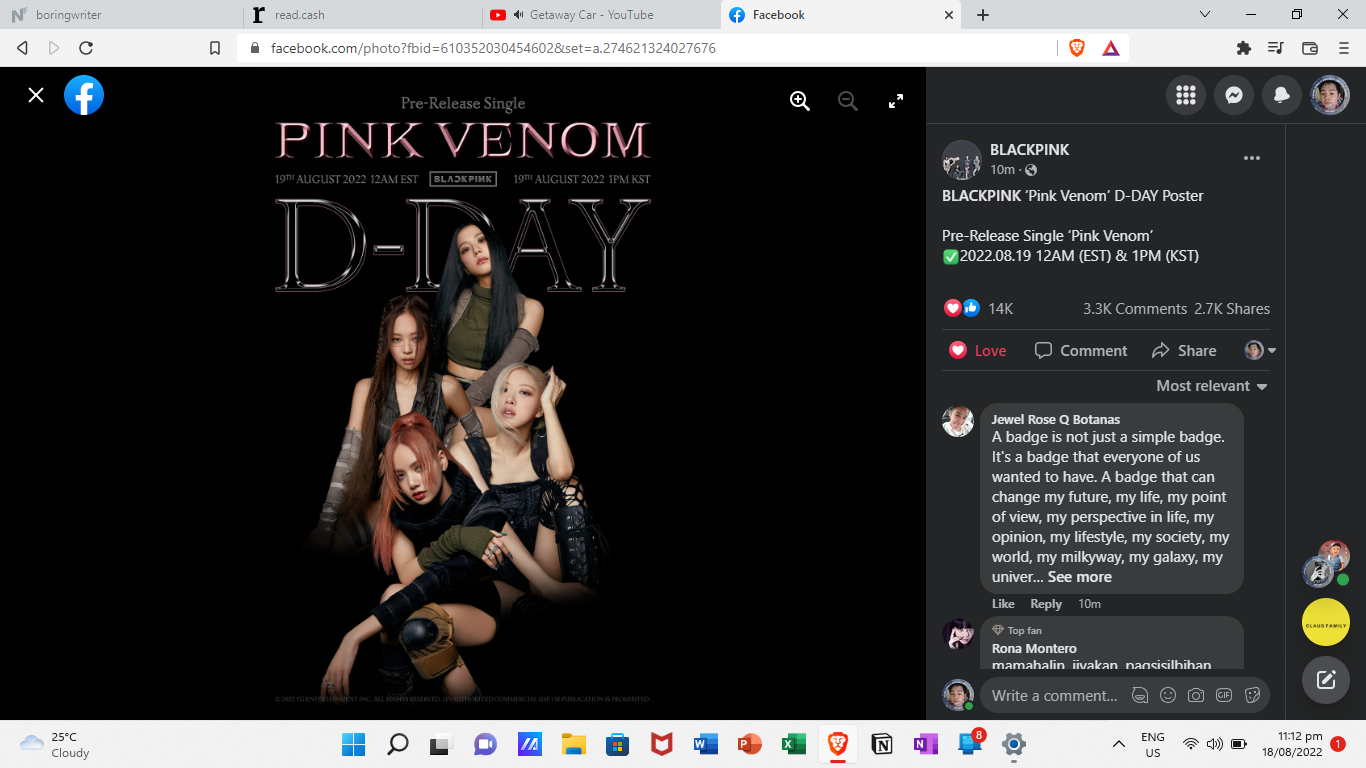This screenshot has width=1366, height=768.
Task: Open the account profile picture menu
Action: point(1330,95)
